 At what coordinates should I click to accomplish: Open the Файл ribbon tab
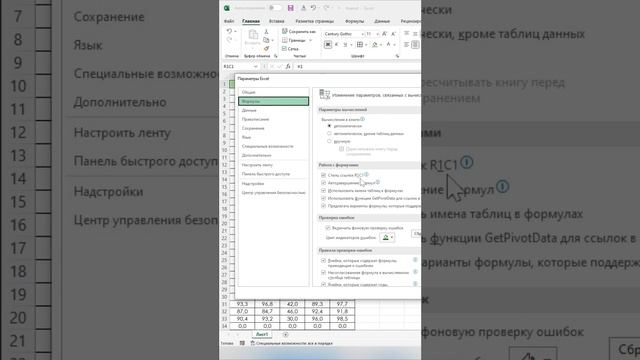229,21
